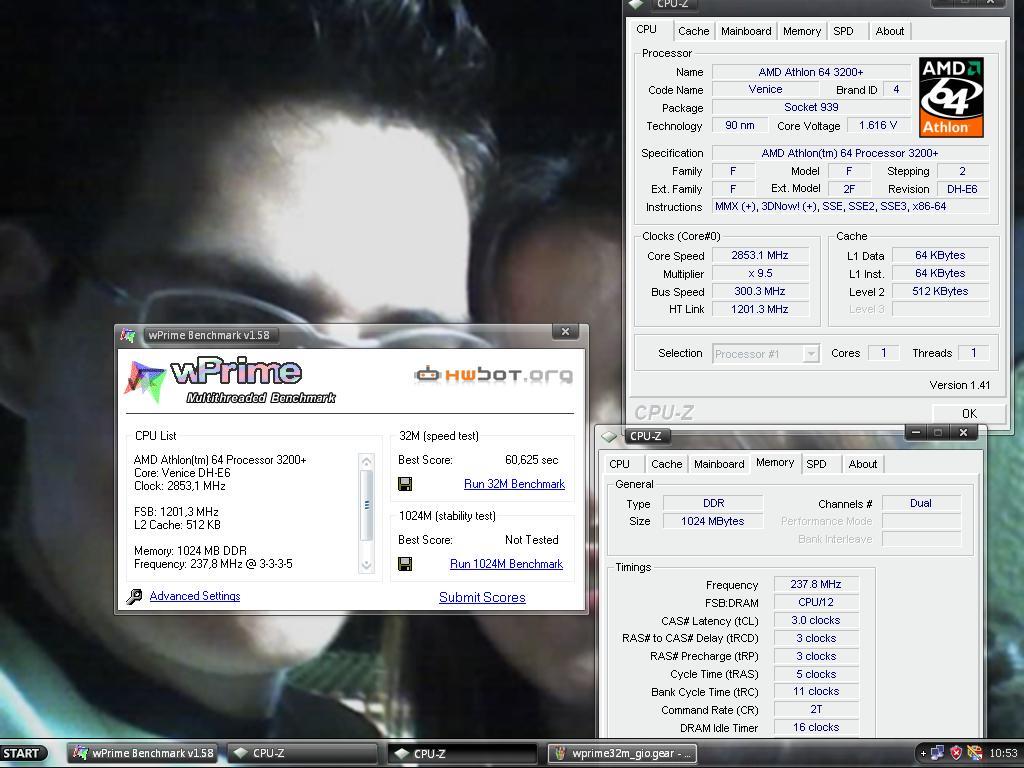The width and height of the screenshot is (1024, 768).
Task: Open About tab in upper CPU-Z
Action: coord(889,31)
